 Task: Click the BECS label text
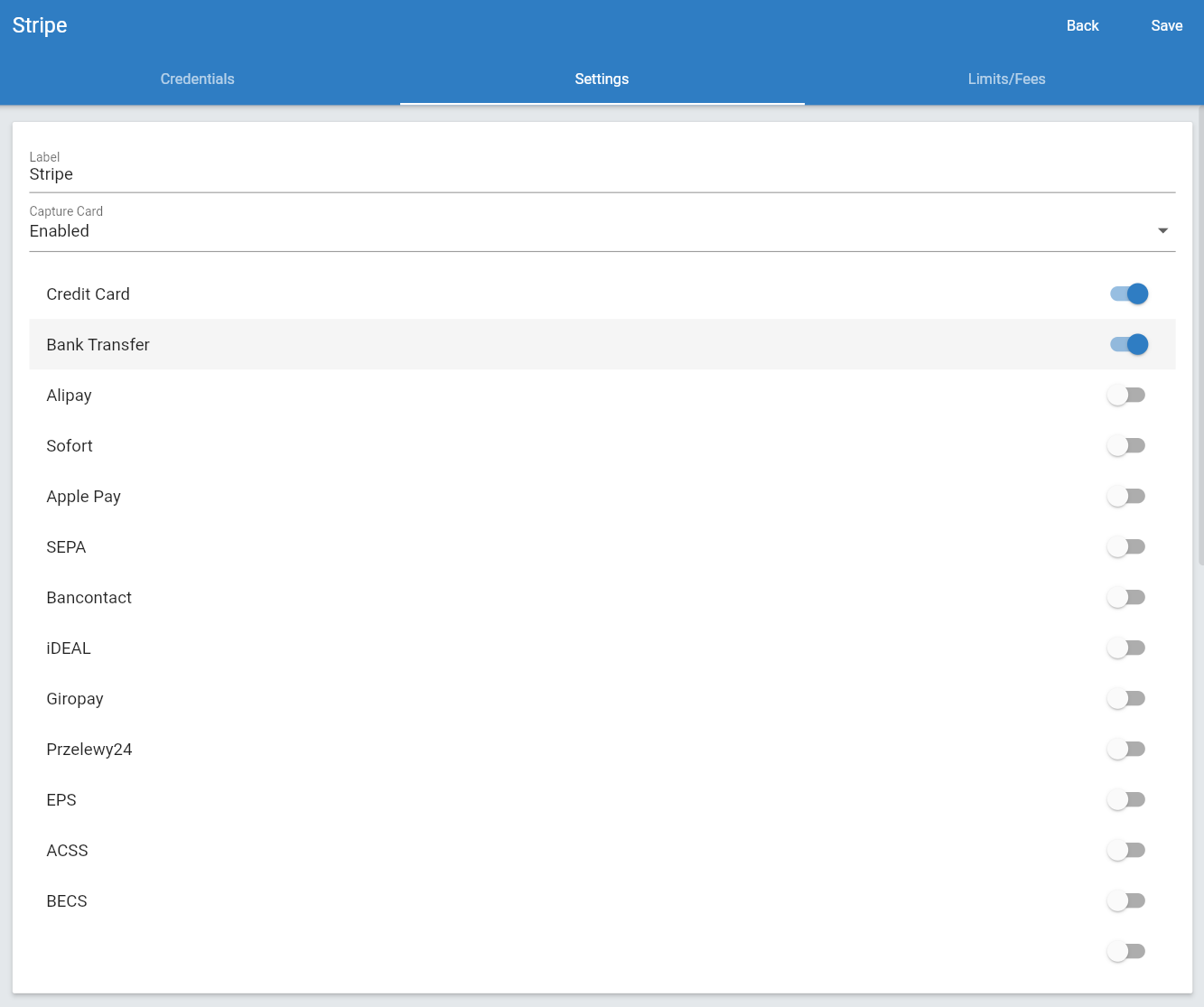tap(67, 900)
